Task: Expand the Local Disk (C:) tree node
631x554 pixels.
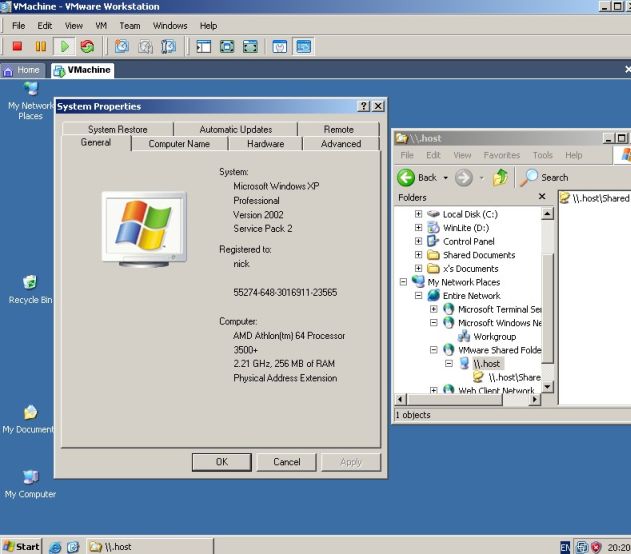Action: pyautogui.click(x=418, y=214)
